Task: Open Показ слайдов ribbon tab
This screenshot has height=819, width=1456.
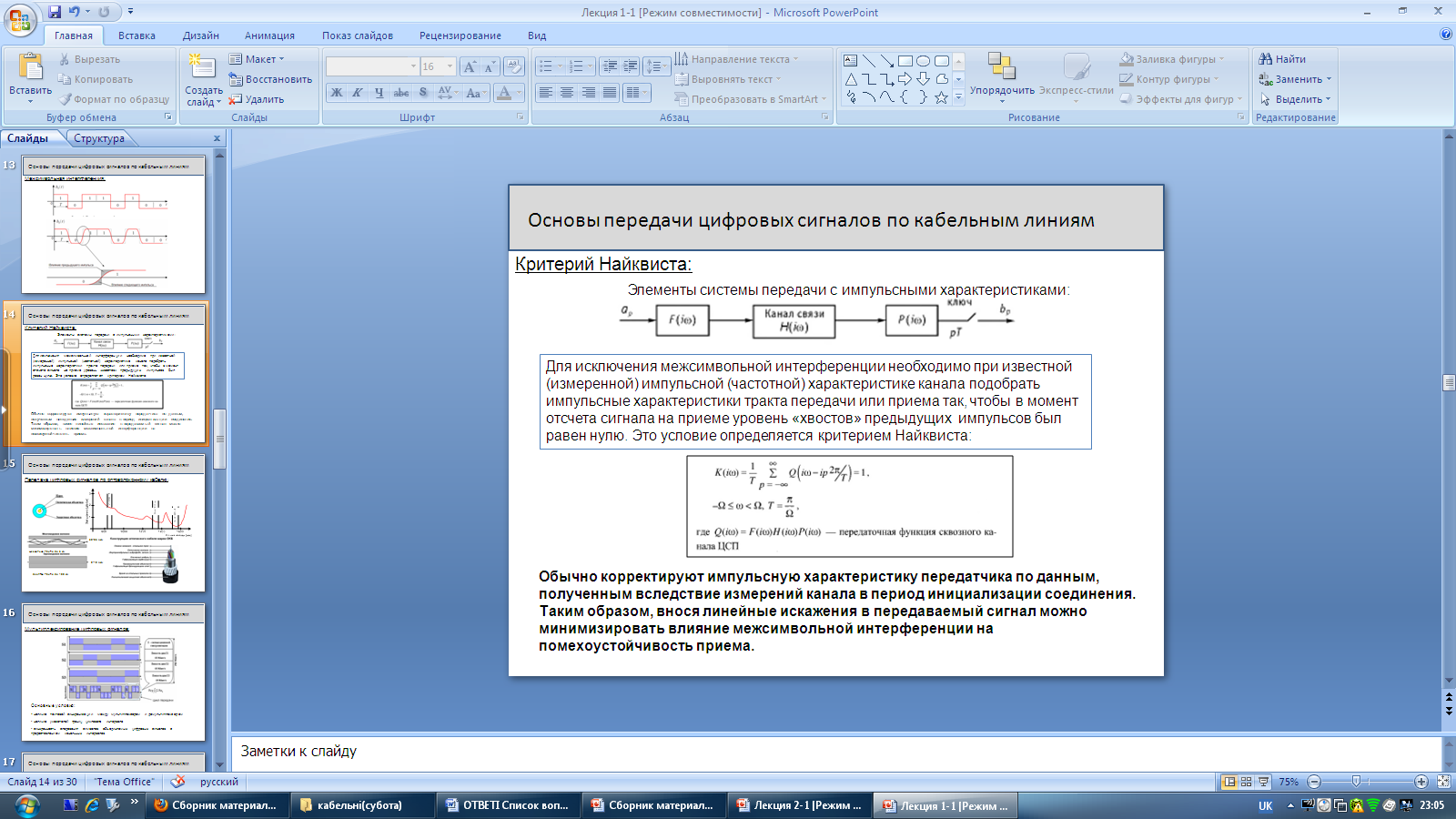Action: click(x=358, y=35)
